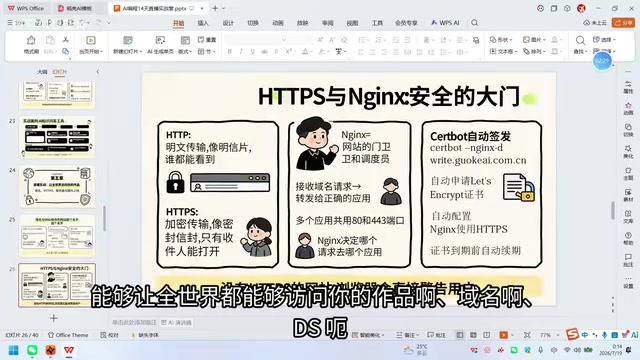Toggle Bold formatting
Image resolution: width=640 pixels, height=360 pixels.
(229, 52)
